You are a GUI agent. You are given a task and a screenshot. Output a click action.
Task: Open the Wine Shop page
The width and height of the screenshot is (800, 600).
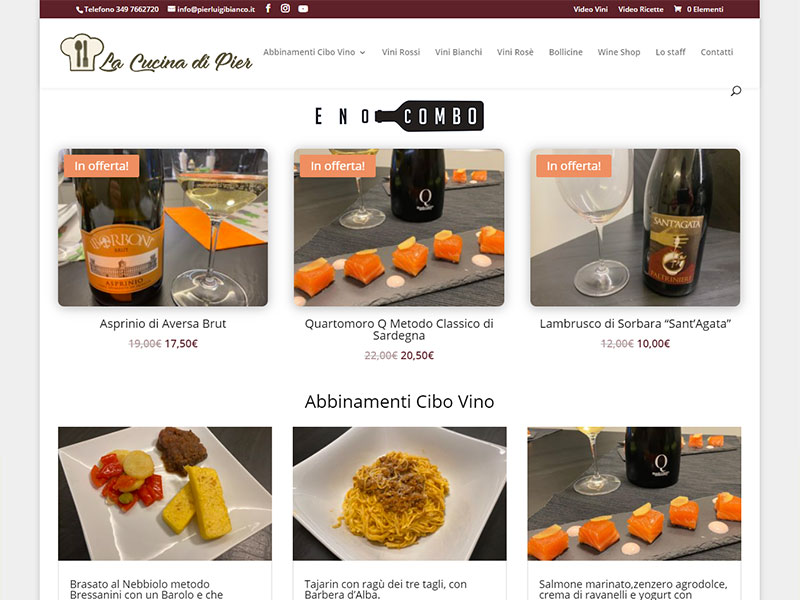[619, 52]
